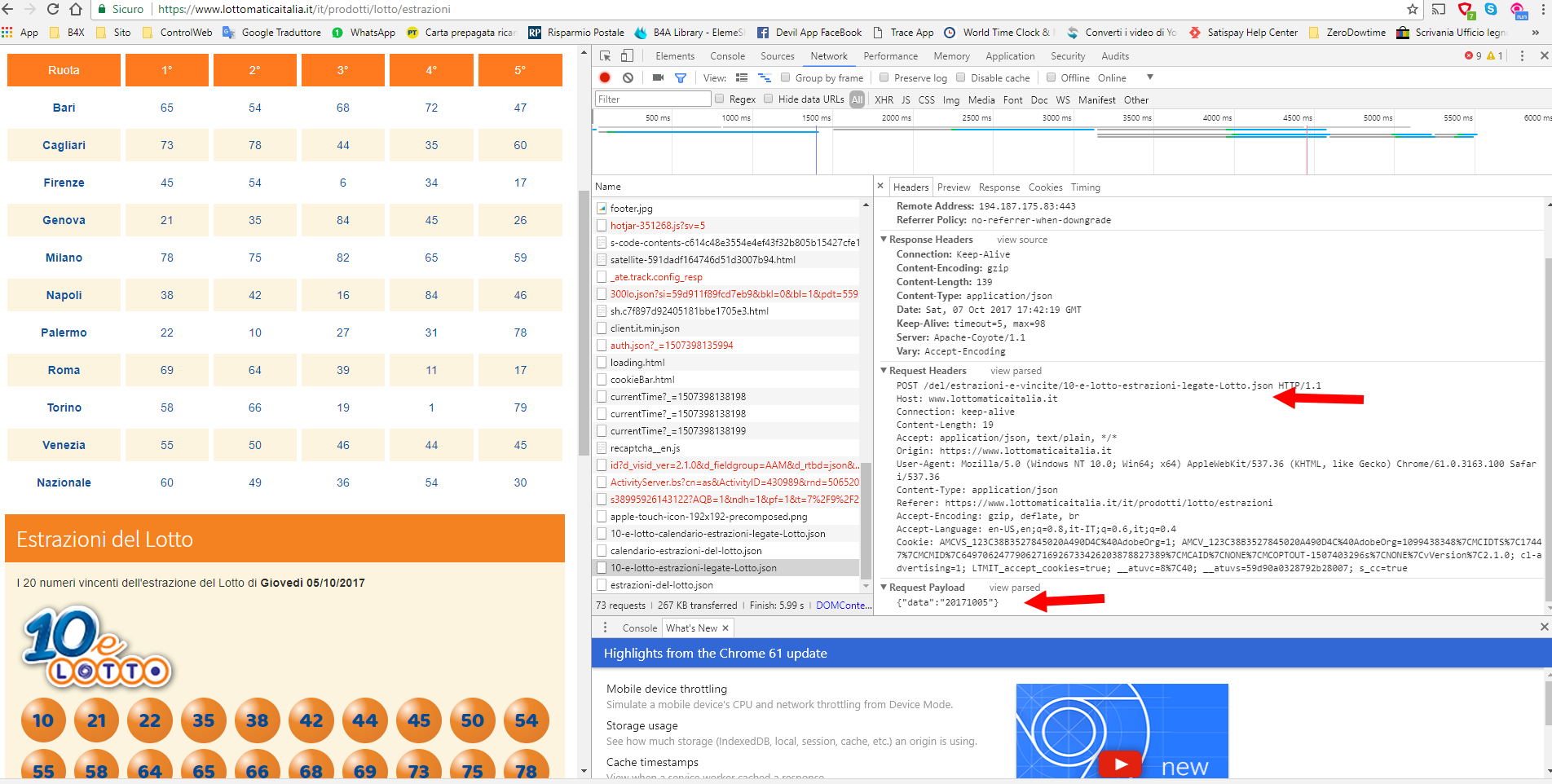
Task: Select the estrazioni-del-lotto.json request
Action: [x=661, y=585]
